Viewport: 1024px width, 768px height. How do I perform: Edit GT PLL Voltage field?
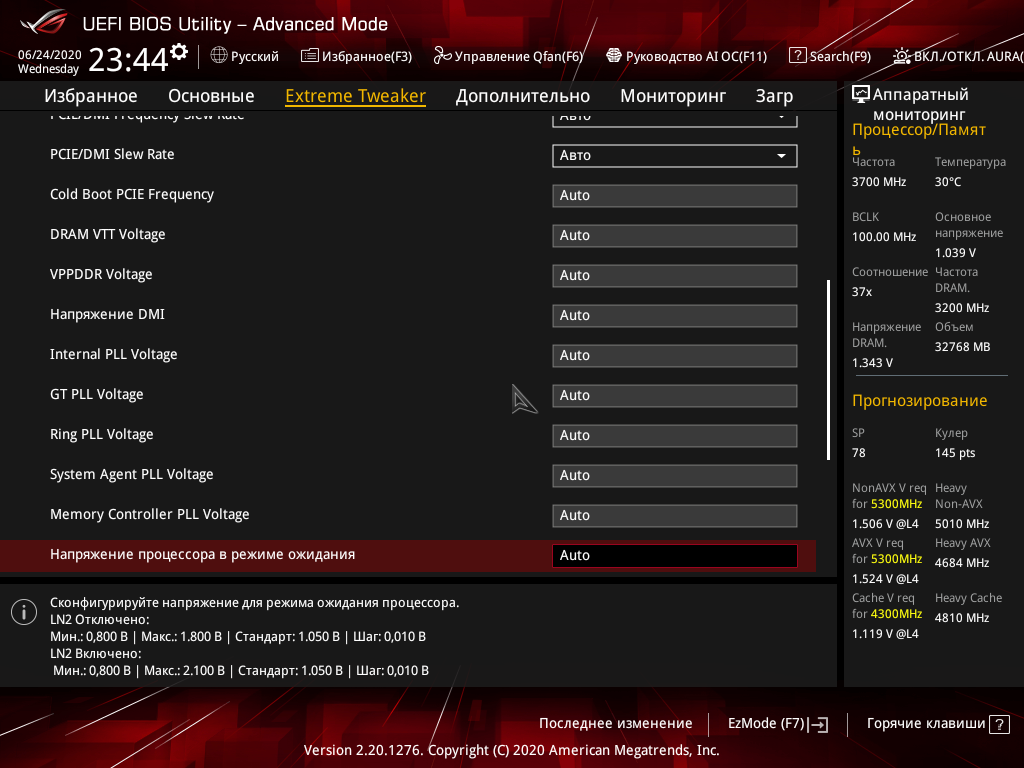pos(675,395)
